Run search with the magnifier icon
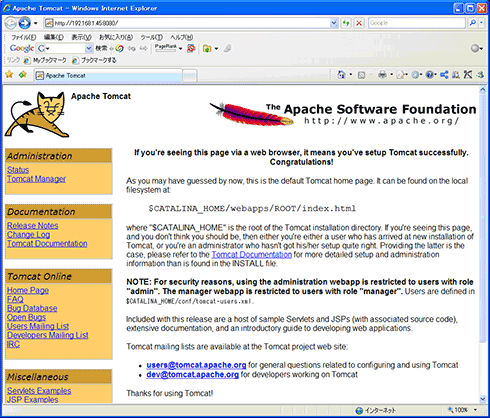 (x=472, y=23)
